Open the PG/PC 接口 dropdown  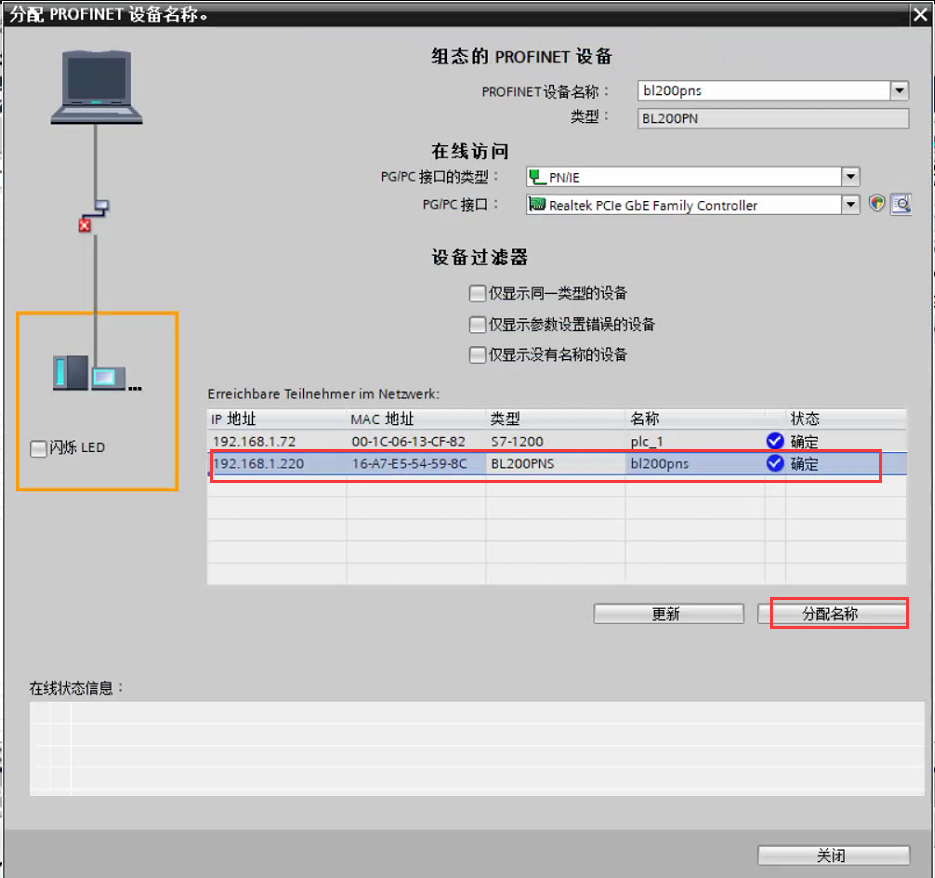pyautogui.click(x=851, y=204)
